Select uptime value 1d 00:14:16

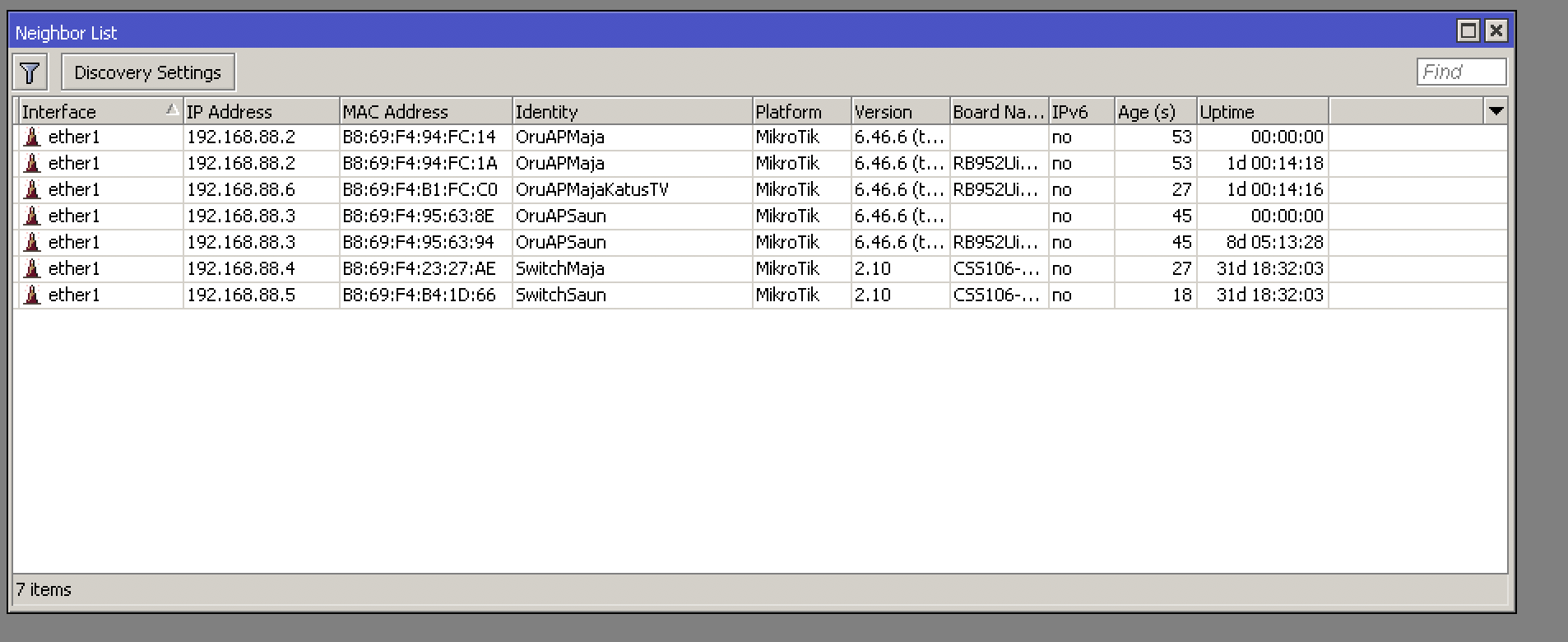pyautogui.click(x=1274, y=189)
